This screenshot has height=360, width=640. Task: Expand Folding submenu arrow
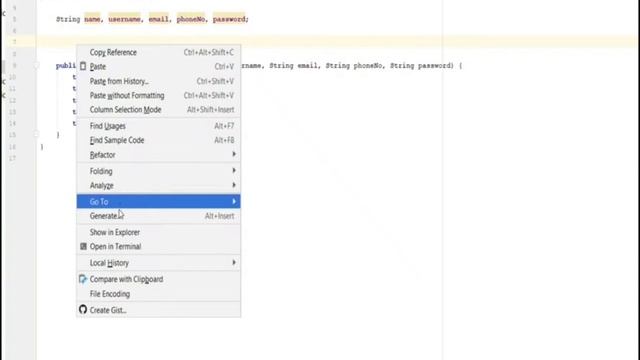pyautogui.click(x=234, y=170)
